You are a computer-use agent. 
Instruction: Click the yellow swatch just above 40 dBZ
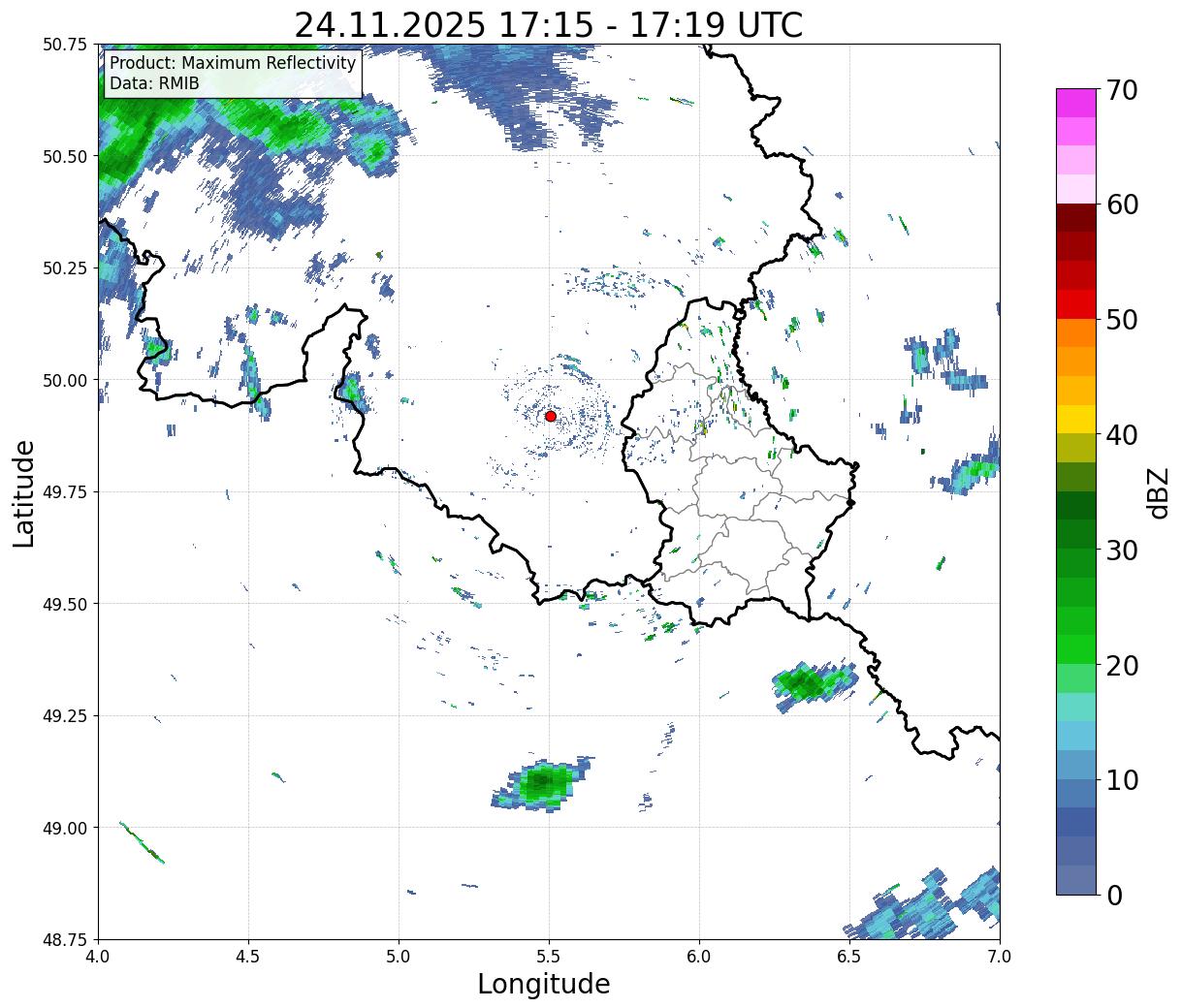pyautogui.click(x=1076, y=419)
